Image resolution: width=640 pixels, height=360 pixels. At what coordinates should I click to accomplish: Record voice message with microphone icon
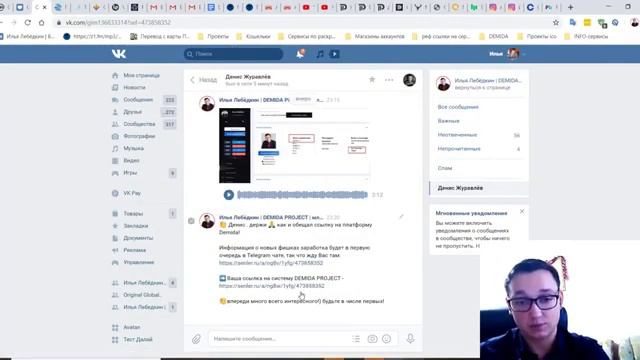[410, 338]
